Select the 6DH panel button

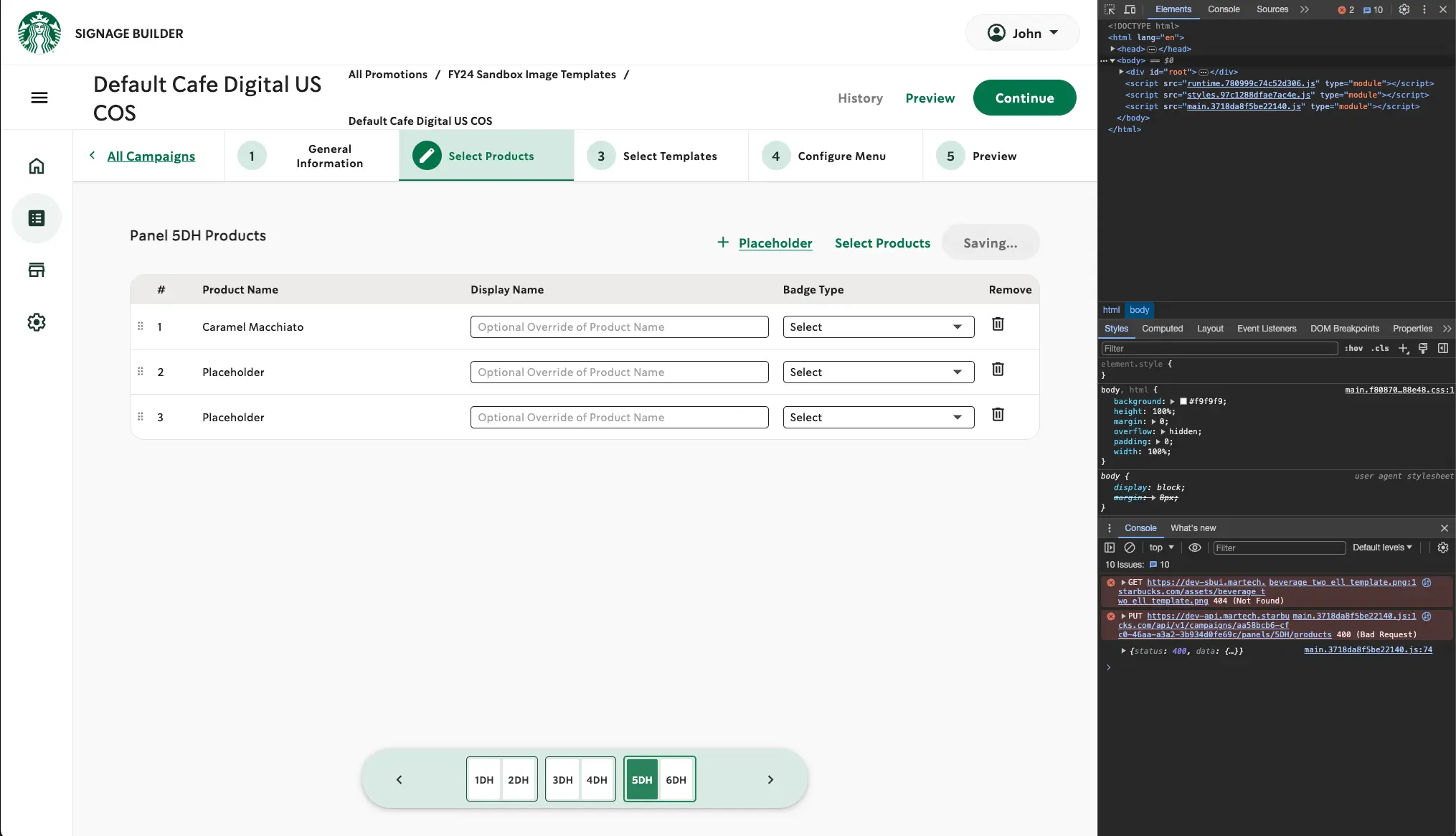click(x=676, y=780)
